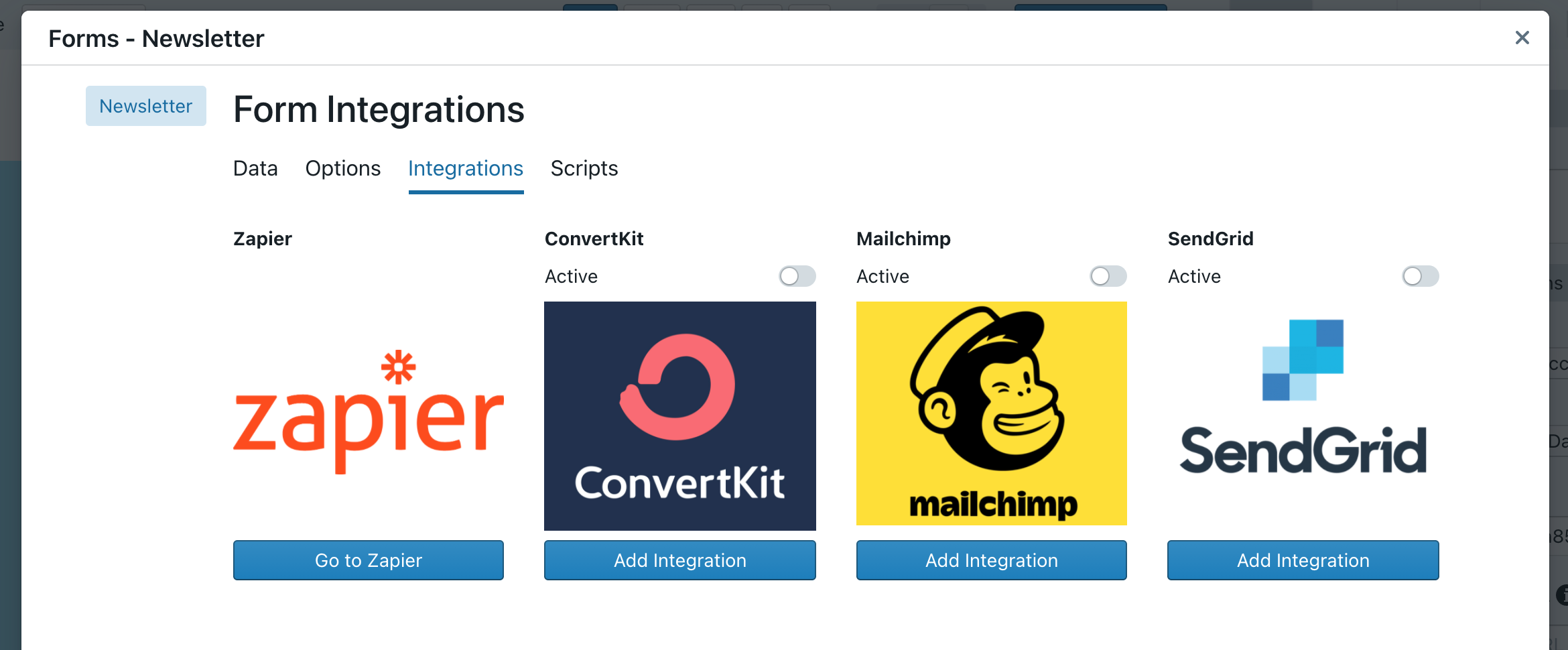This screenshot has height=650, width=1568.
Task: Open the Options tab
Action: click(x=343, y=168)
